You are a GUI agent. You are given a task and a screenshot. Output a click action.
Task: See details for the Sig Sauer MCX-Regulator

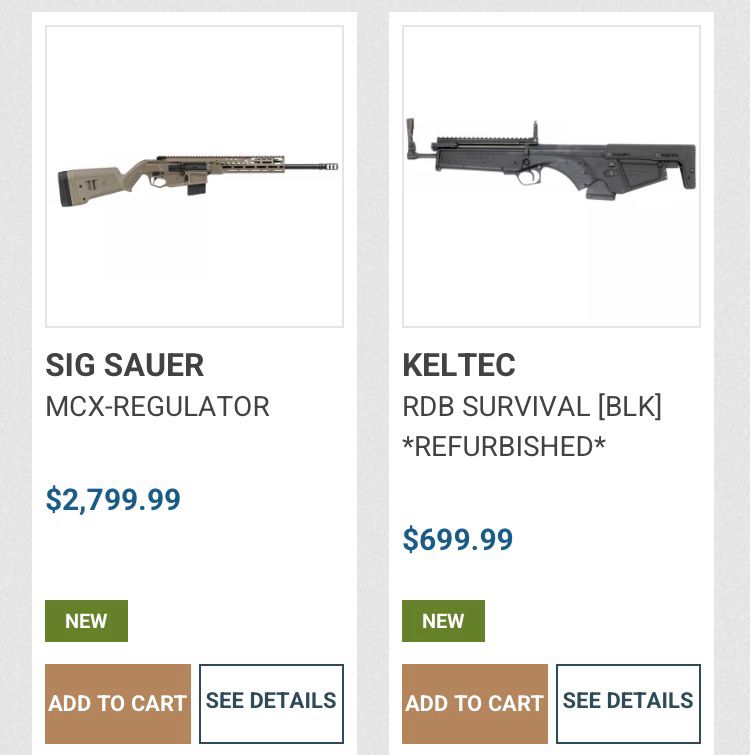click(272, 703)
